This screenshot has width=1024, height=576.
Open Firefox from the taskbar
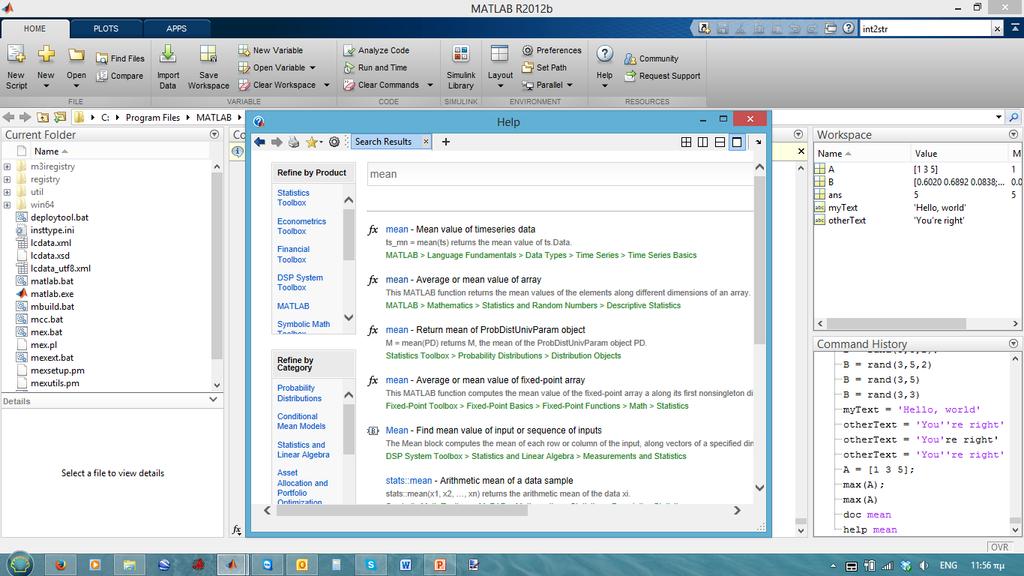click(x=61, y=565)
